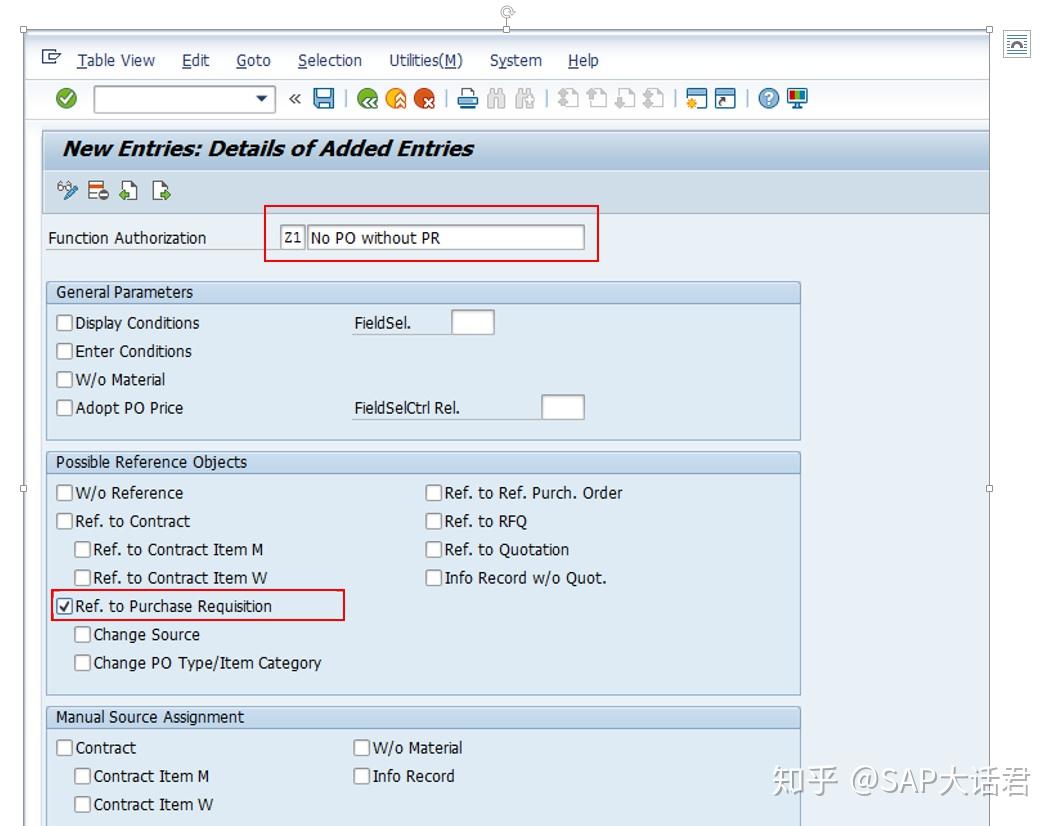Click the menu-bar window icon at the left of Table View
Screen dimensions: 1058x826
(x=51, y=57)
